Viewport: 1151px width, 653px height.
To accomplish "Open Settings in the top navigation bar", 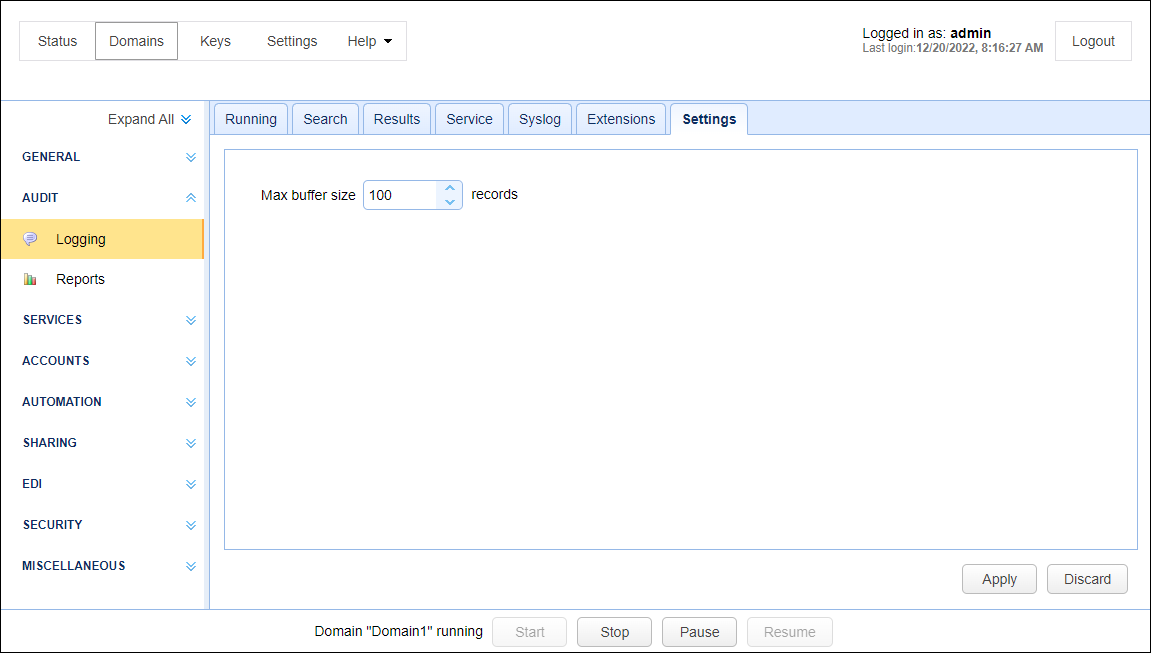I will click(292, 41).
